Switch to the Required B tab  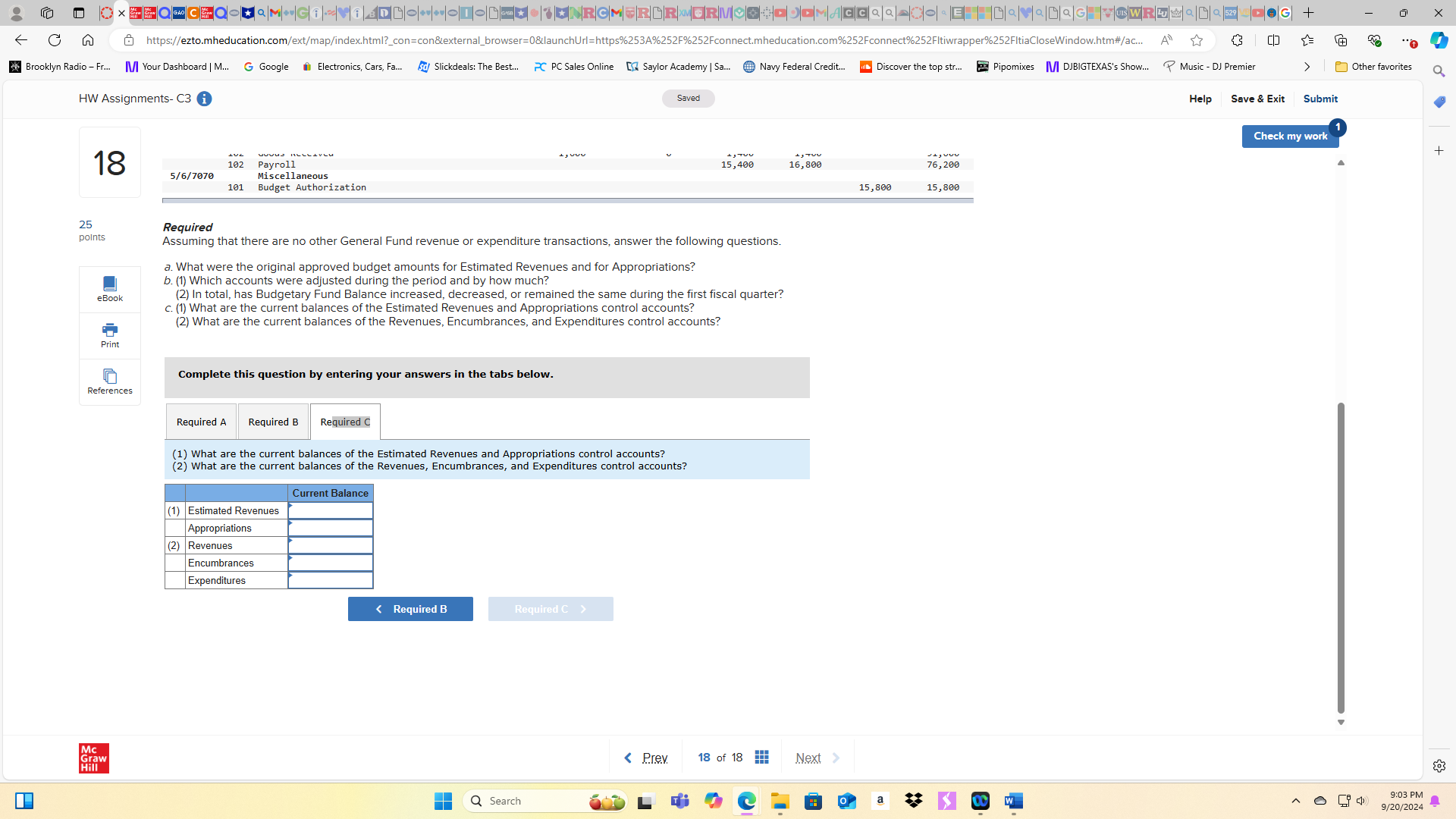coord(273,422)
